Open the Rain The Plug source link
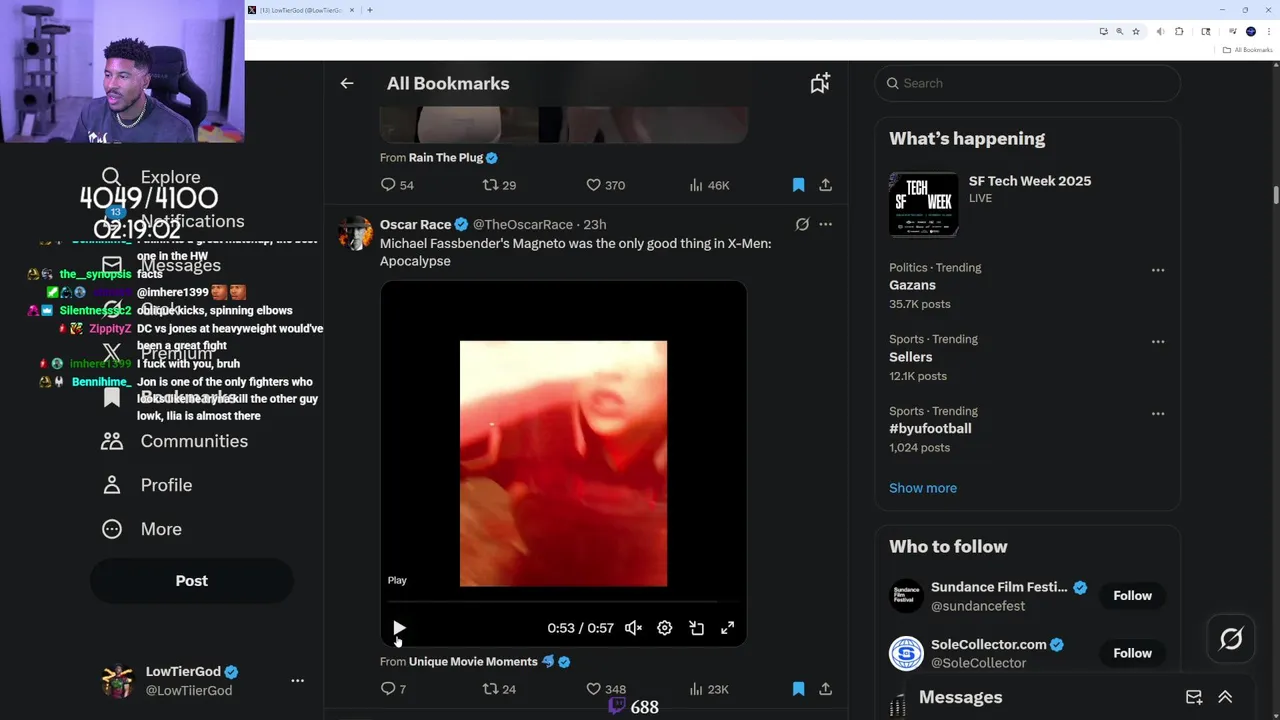 [446, 158]
